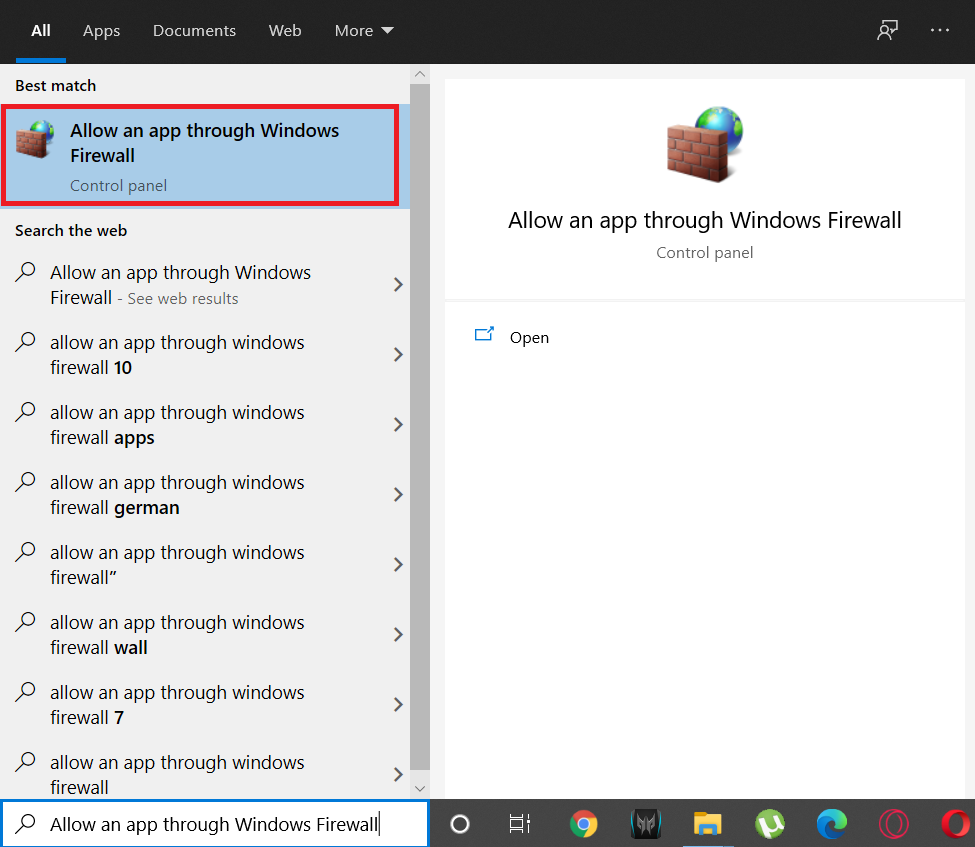This screenshot has height=847, width=975.
Task: Expand the More filter dropdown
Action: pyautogui.click(x=363, y=30)
